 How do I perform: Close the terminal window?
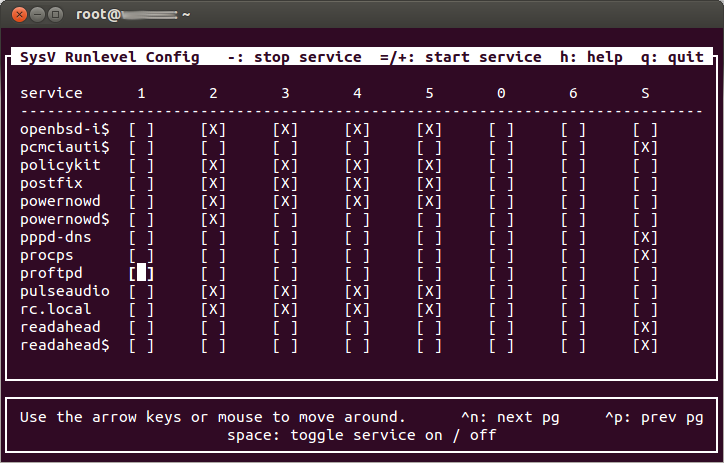19,14
